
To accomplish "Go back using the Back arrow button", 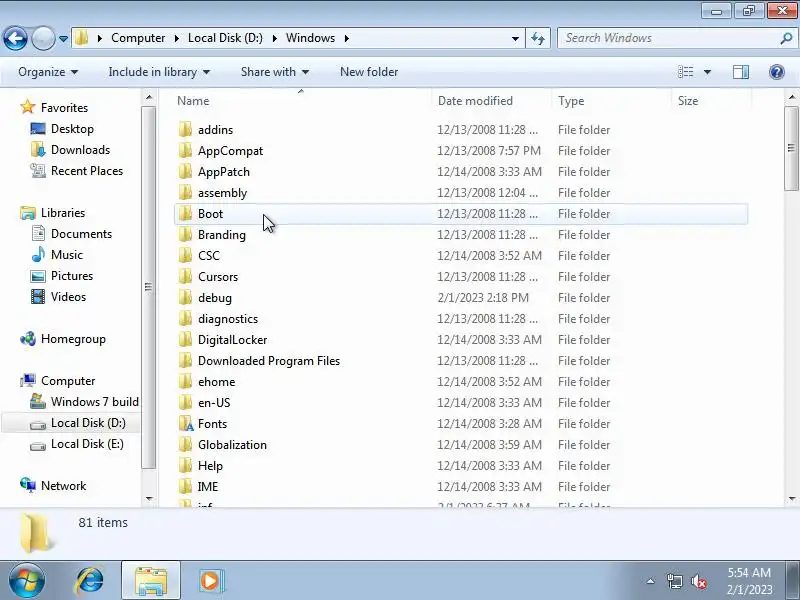I will coord(15,38).
